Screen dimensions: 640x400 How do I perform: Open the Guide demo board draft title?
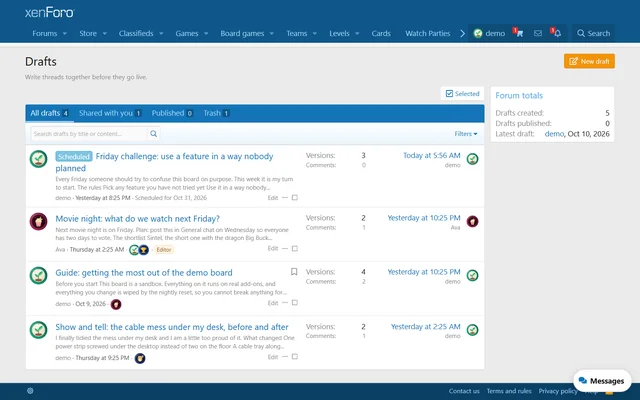click(x=144, y=273)
